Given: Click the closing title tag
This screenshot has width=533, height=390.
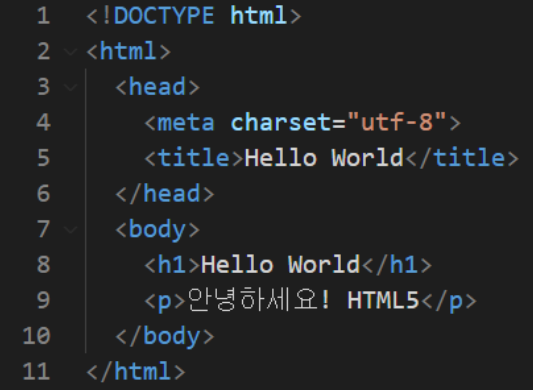Looking at the screenshot, I should pyautogui.click(x=462, y=158).
